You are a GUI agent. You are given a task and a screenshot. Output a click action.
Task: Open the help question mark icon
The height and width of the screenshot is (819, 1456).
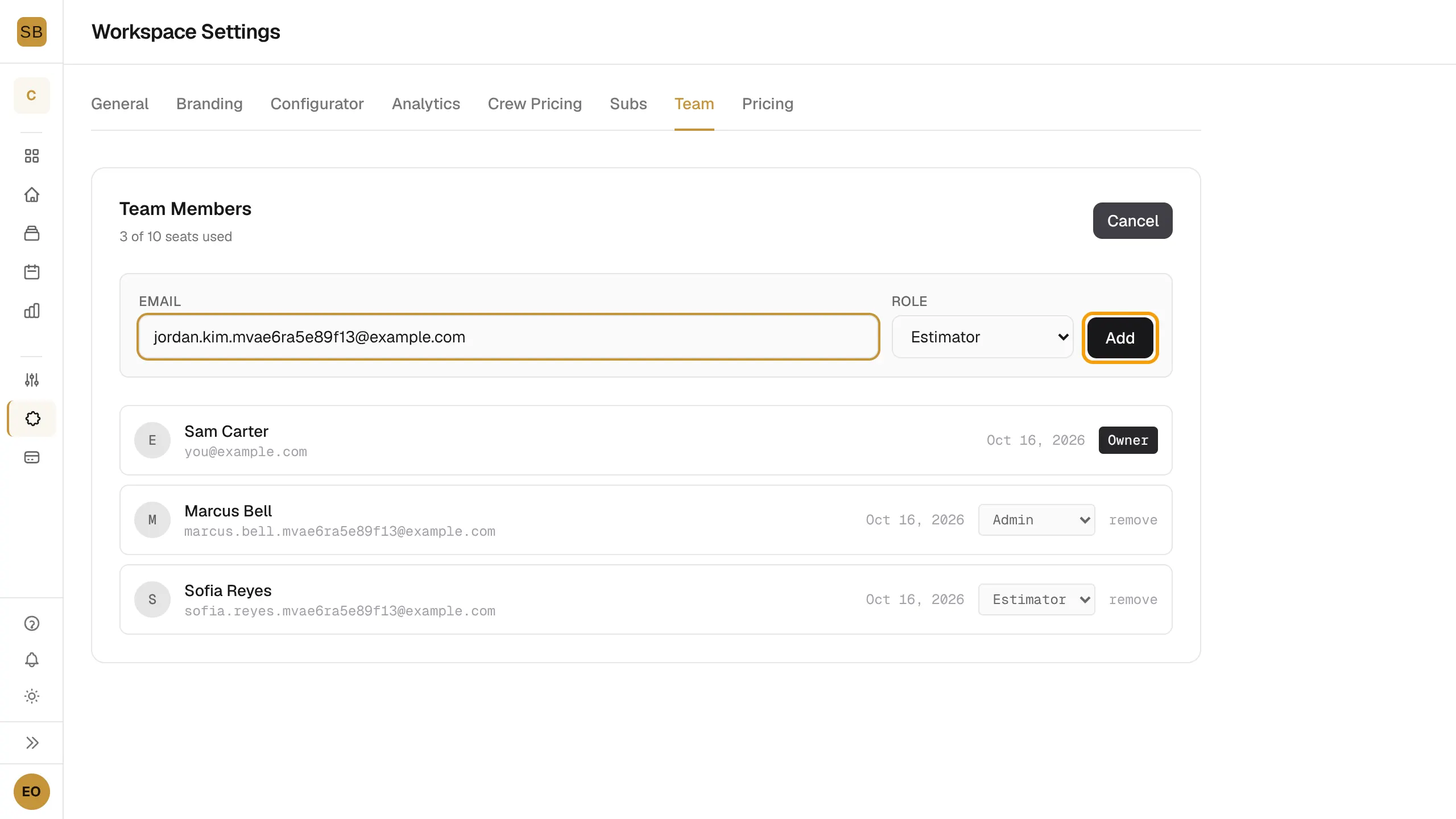32,623
